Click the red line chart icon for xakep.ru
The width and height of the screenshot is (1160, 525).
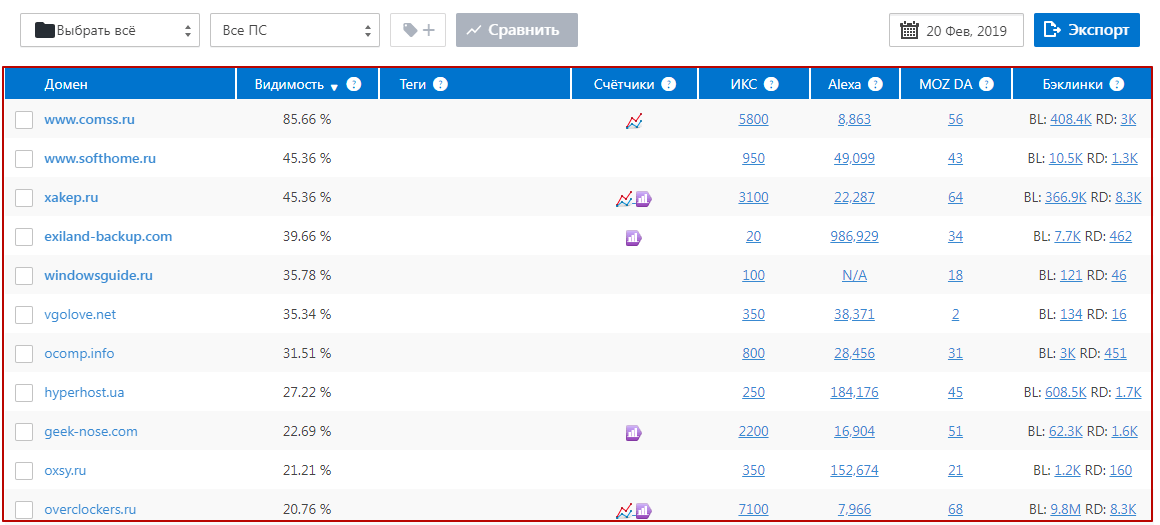[x=625, y=199]
